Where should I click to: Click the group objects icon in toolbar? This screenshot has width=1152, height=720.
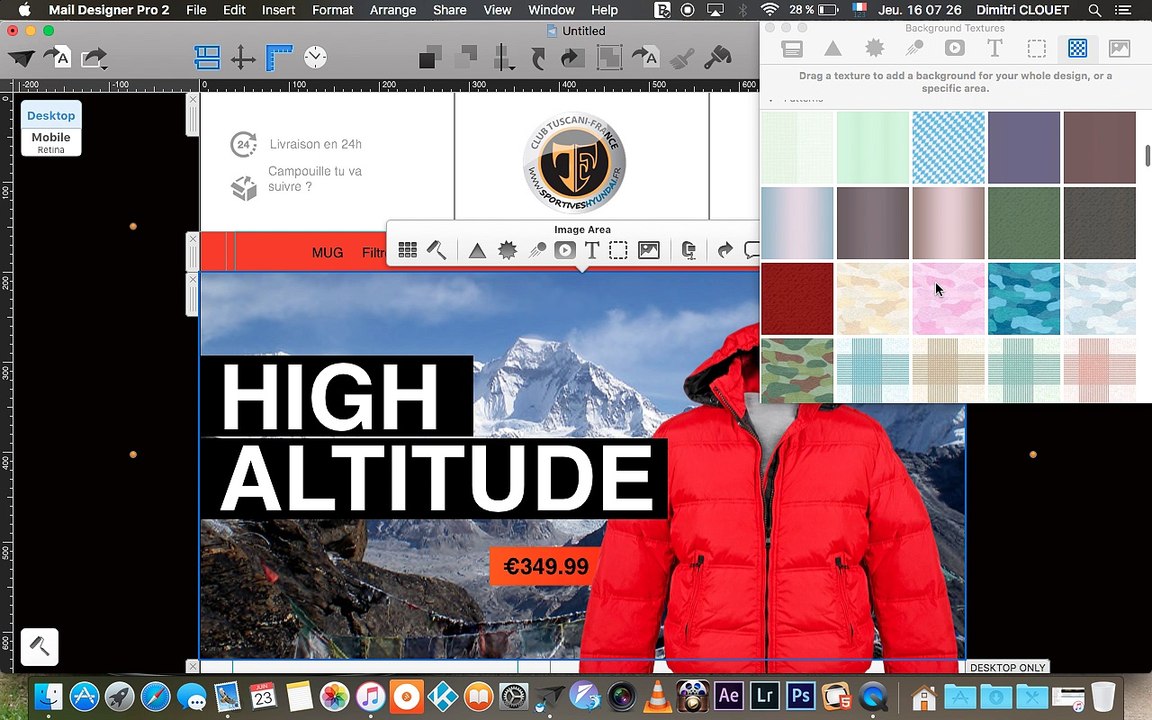609,57
